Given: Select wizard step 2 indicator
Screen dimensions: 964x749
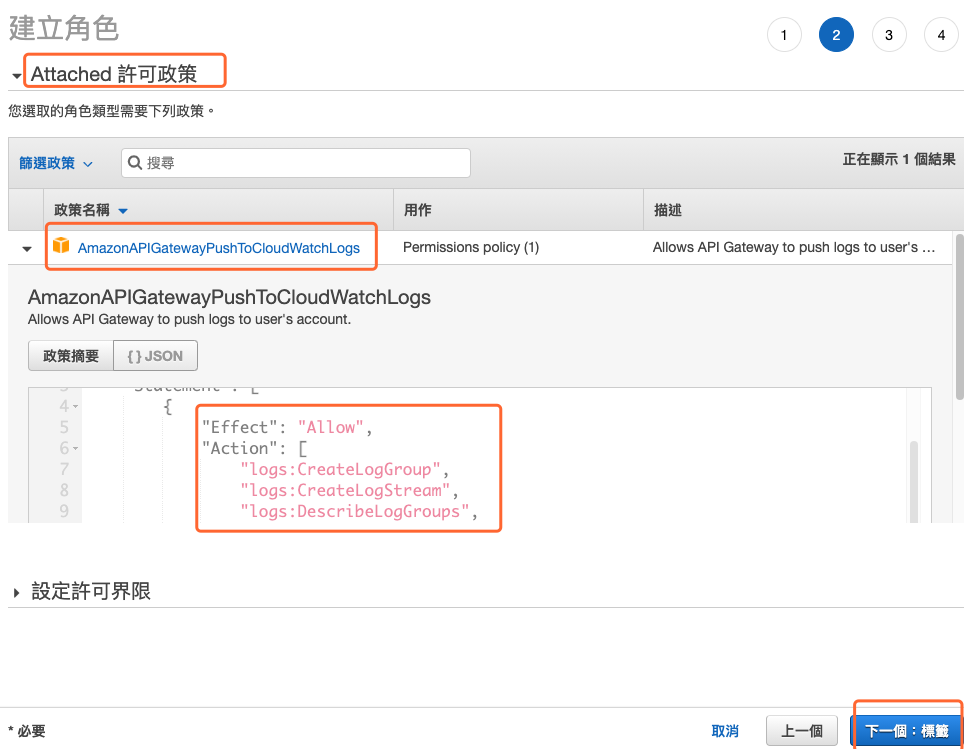Looking at the screenshot, I should pos(836,35).
